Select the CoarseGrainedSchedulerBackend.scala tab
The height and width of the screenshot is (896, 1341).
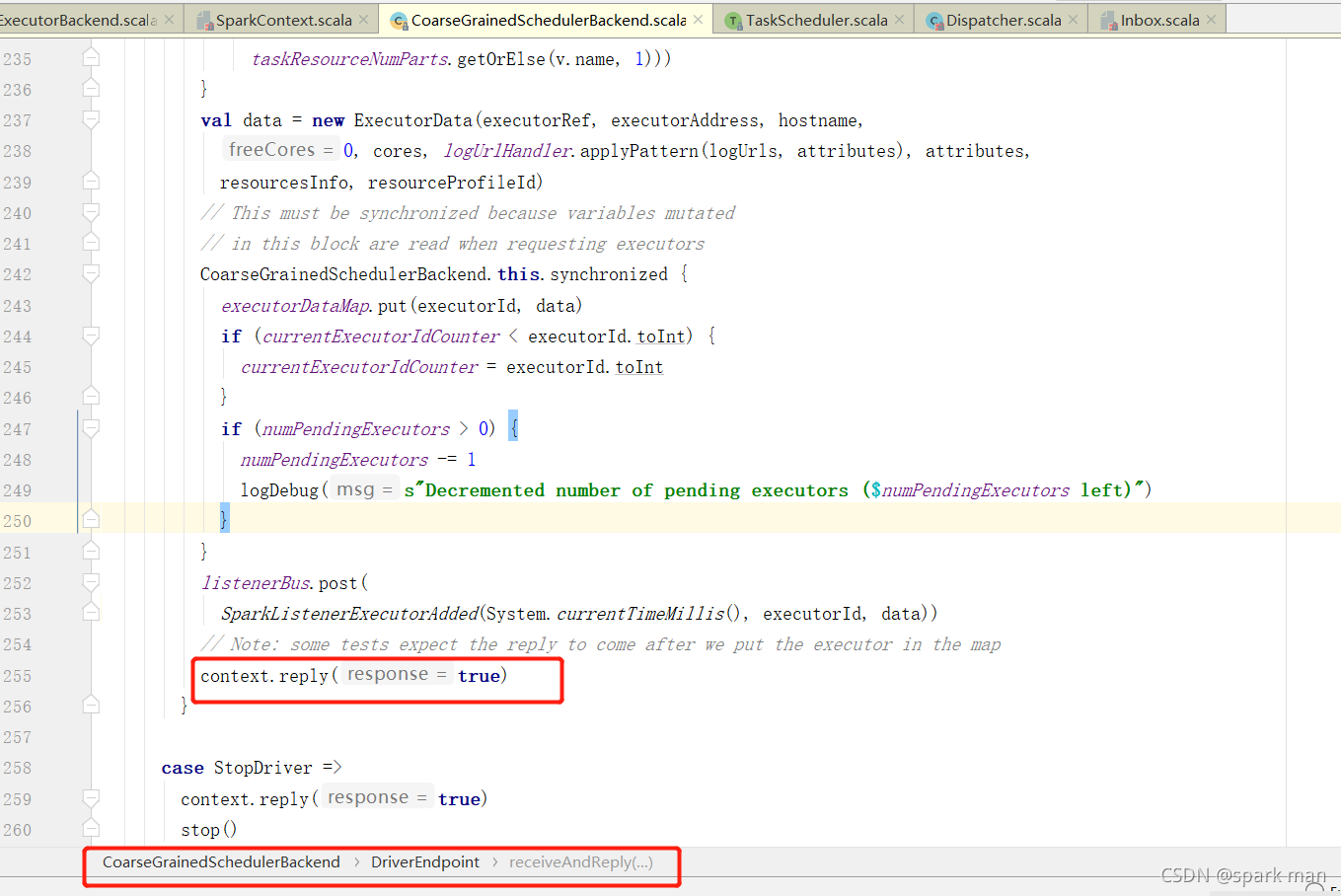click(x=549, y=20)
